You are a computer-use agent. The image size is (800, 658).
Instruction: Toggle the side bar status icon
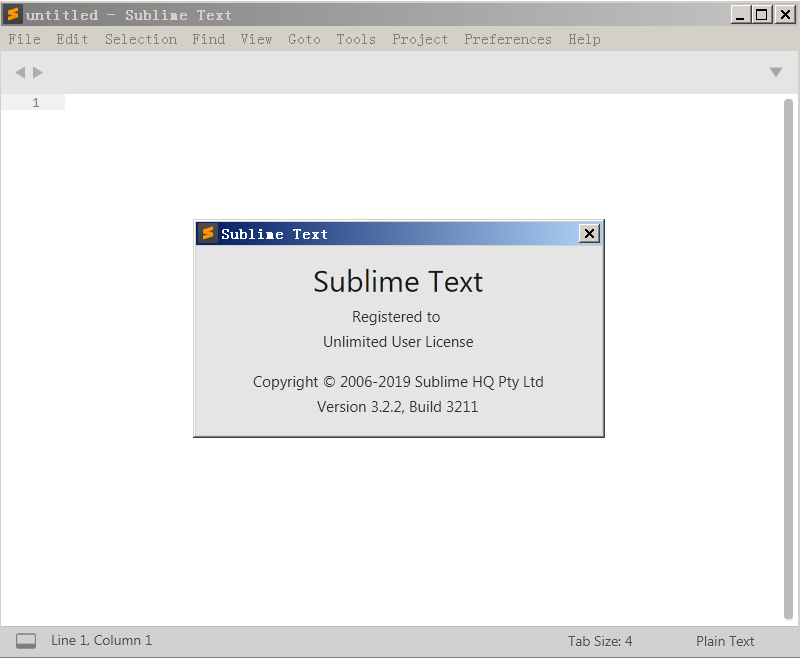click(x=26, y=641)
